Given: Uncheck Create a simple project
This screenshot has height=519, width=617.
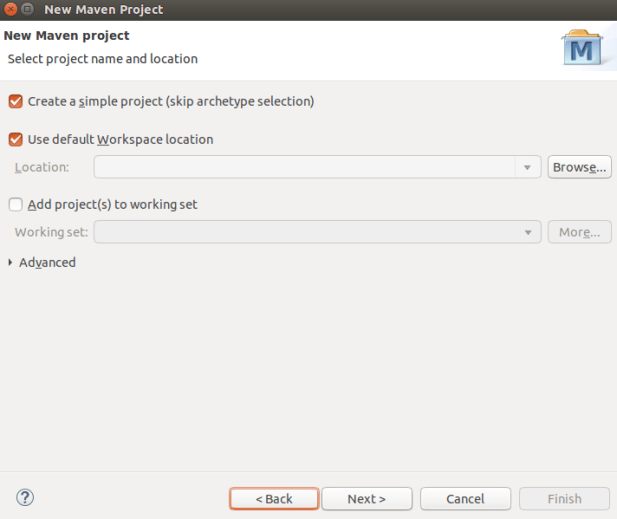Looking at the screenshot, I should [x=15, y=101].
